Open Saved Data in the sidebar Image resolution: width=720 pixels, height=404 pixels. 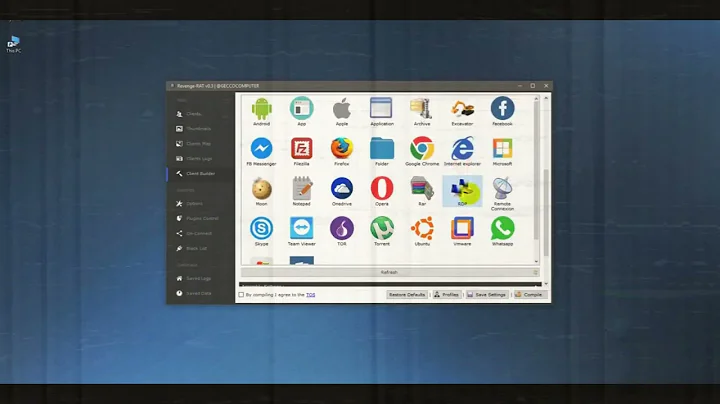[x=198, y=293]
